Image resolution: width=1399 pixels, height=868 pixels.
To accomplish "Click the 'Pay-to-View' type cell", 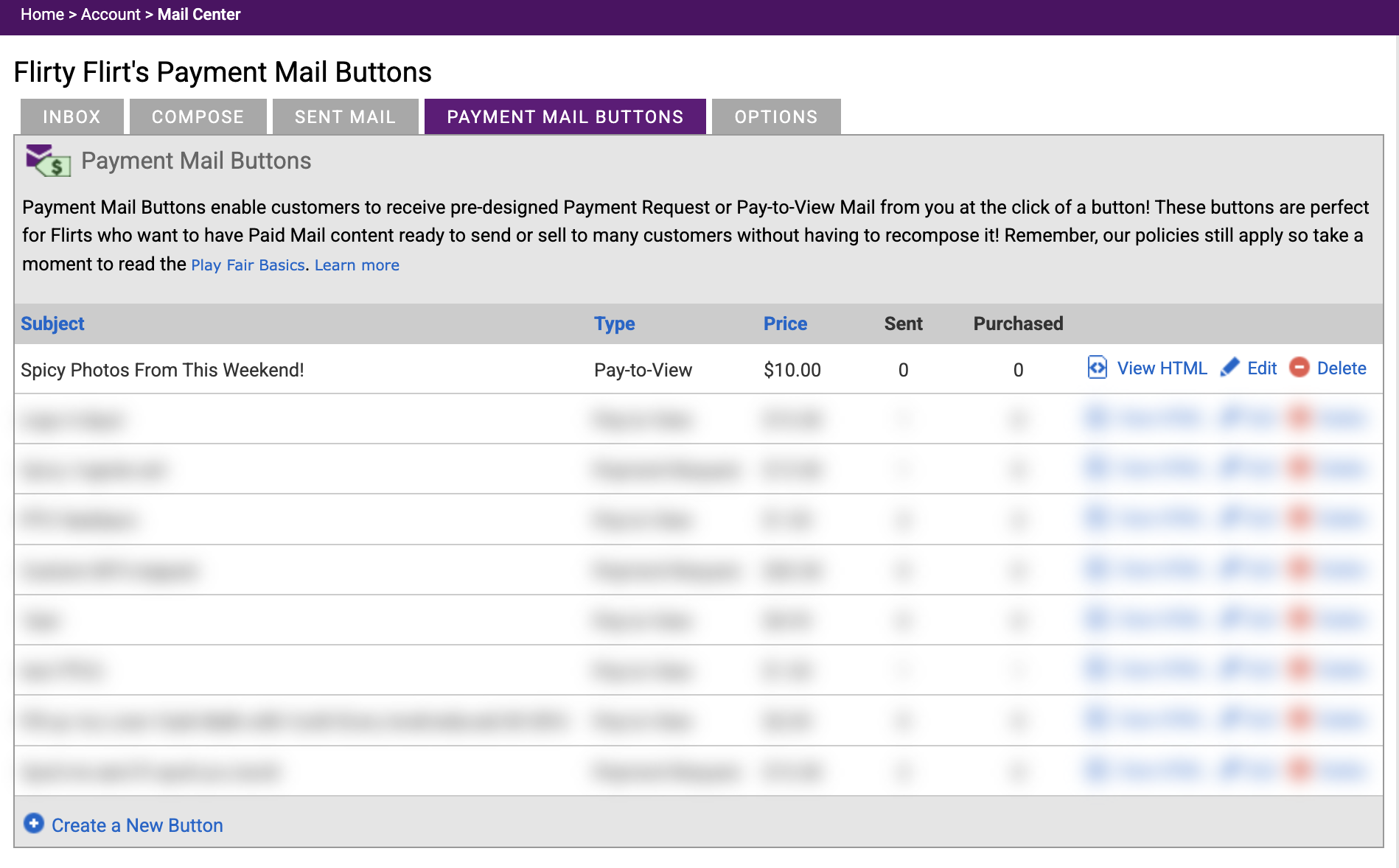I will click(x=643, y=370).
